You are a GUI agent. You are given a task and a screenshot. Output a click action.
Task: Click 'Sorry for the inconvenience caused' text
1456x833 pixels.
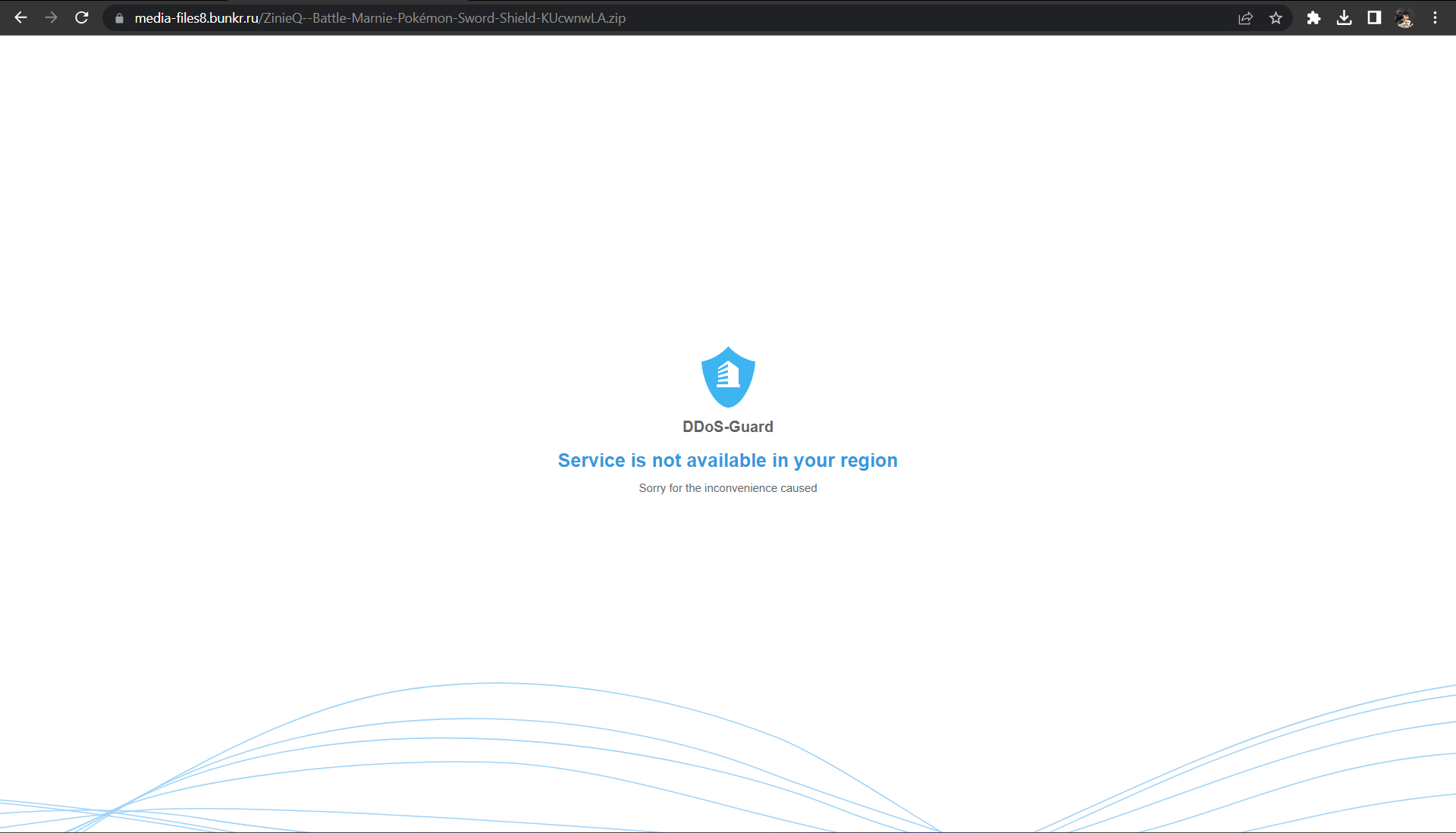728,488
